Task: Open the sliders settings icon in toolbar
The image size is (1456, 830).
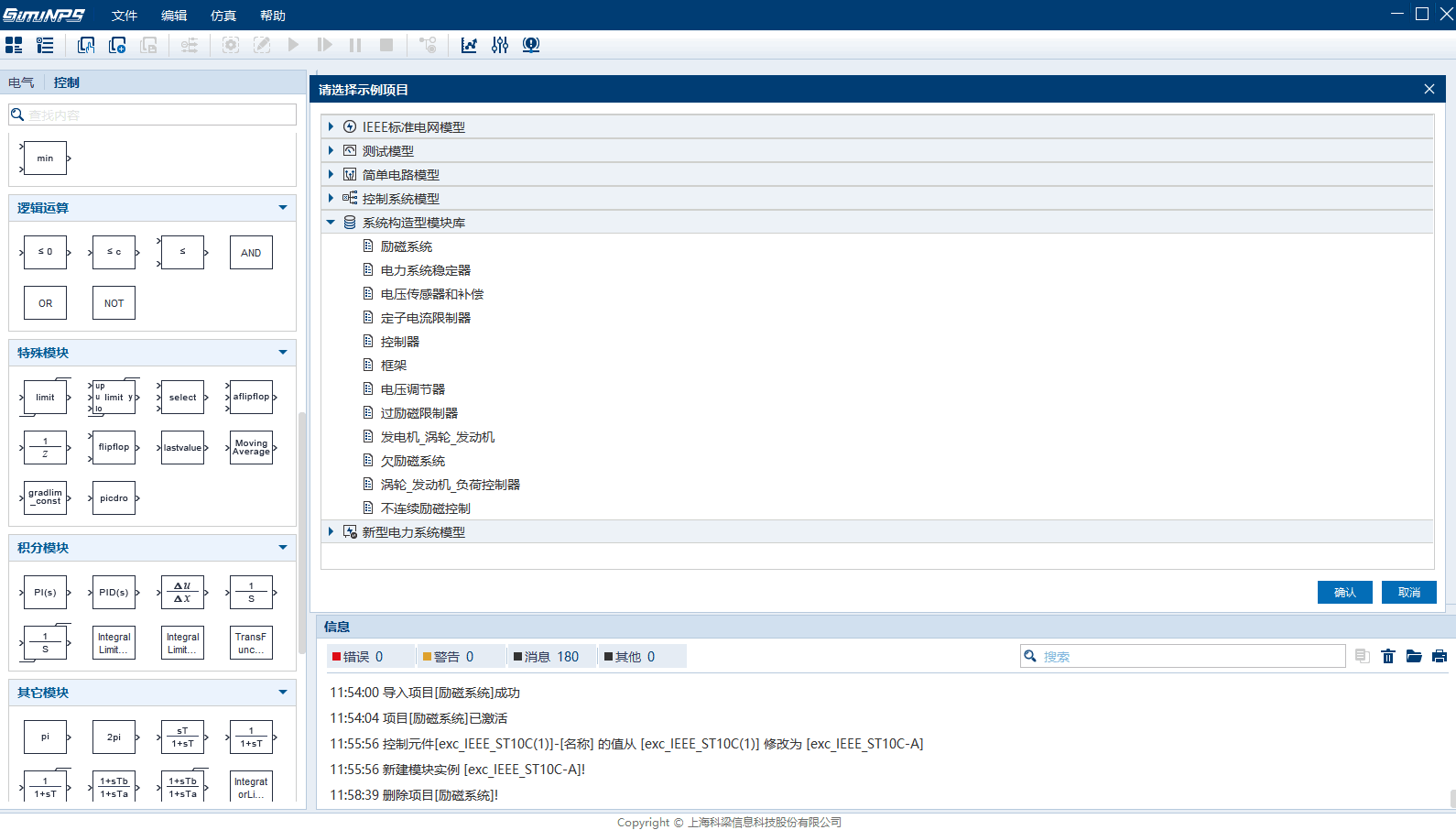Action: pos(500,45)
